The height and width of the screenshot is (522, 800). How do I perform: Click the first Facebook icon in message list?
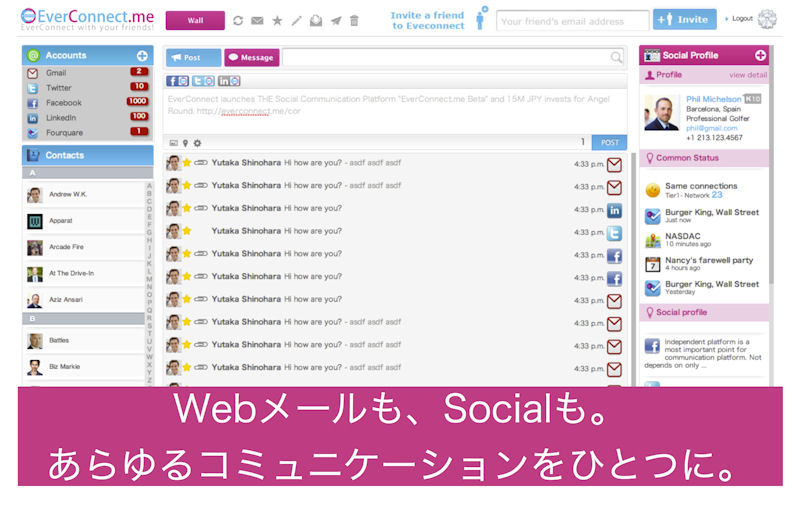[x=614, y=256]
